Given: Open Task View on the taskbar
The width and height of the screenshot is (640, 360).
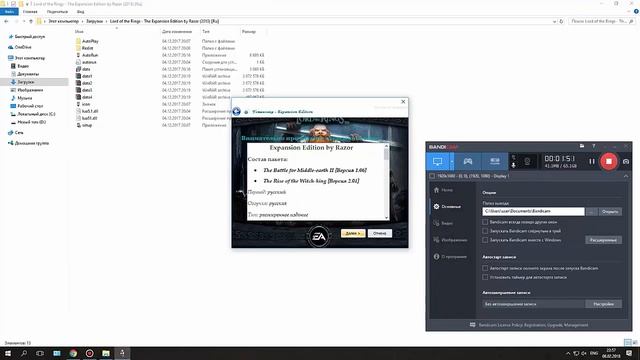Looking at the screenshot, I should 40,353.
